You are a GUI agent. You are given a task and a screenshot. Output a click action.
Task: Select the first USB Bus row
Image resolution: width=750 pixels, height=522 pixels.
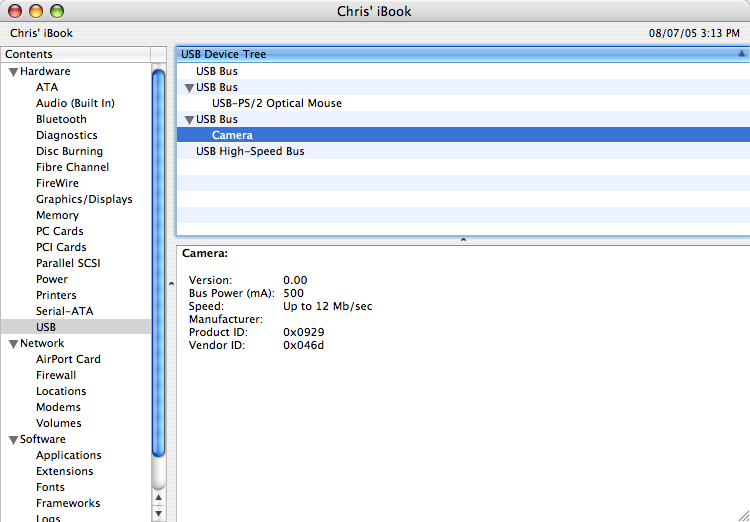point(463,71)
